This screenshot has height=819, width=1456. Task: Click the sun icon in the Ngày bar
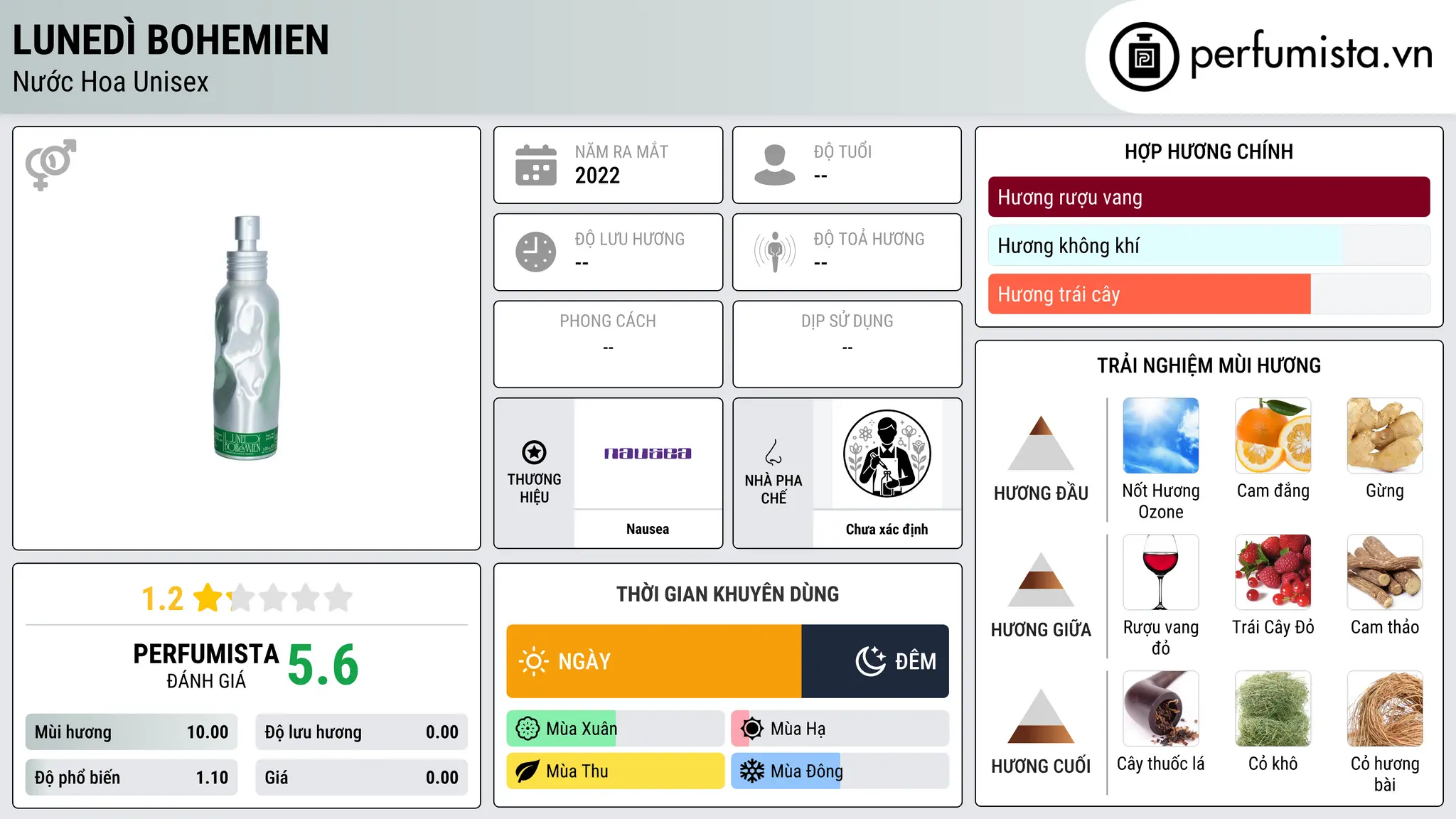pos(534,661)
